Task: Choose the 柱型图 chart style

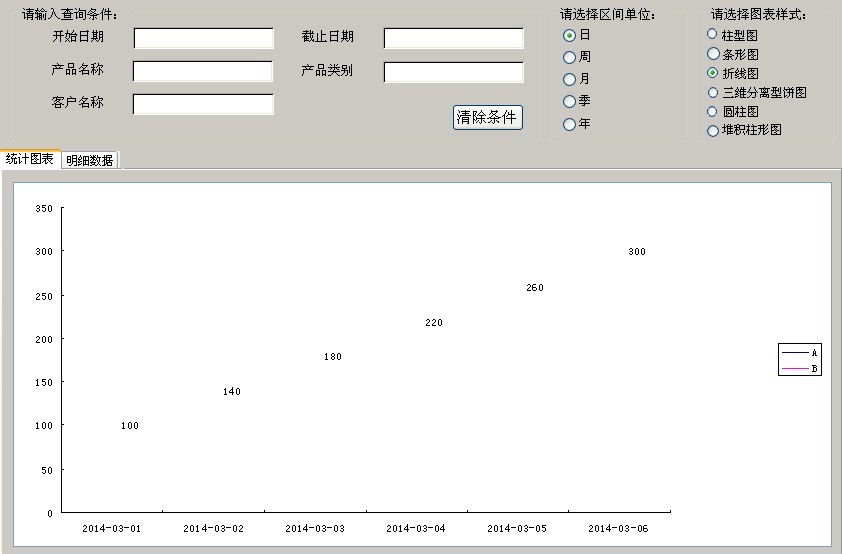Action: point(713,34)
